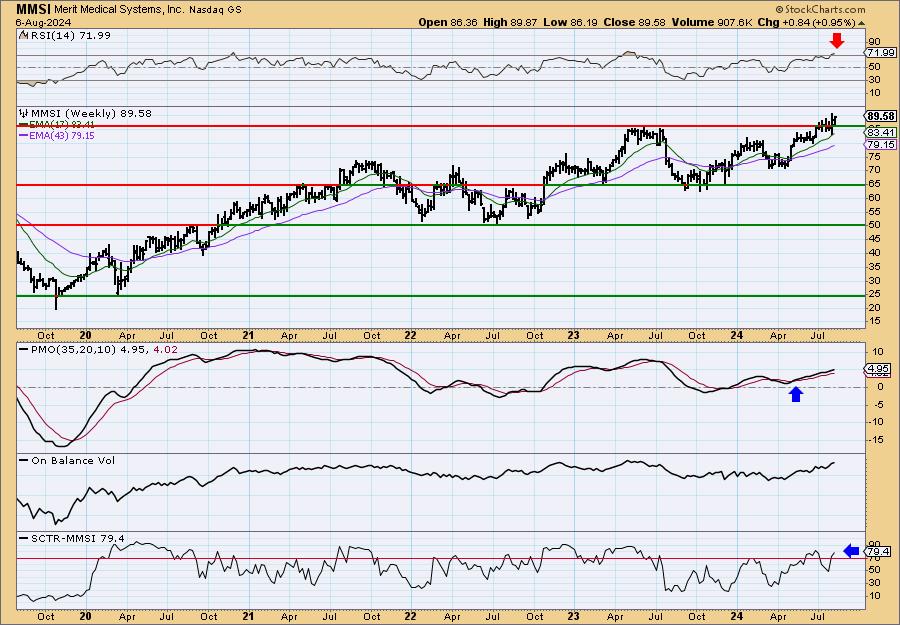Screen dimensions: 900x625
Task: Click the 22 year label on the bottom time axis
Action: pyautogui.click(x=410, y=616)
